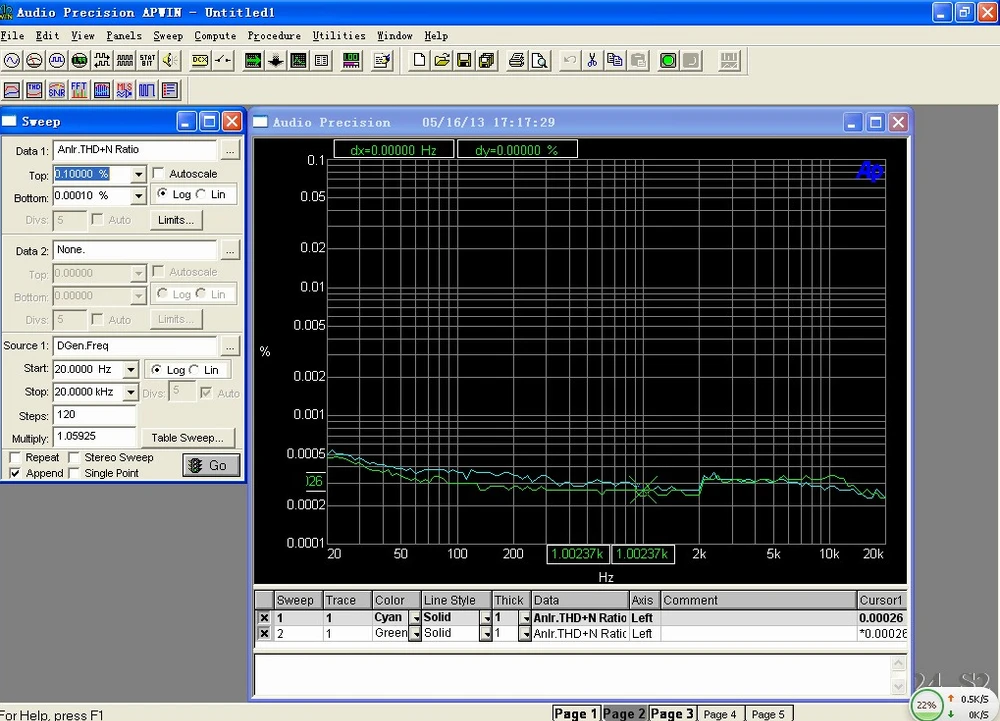Click the Copy icon in toolbar
Screen dimensions: 1000x721
pyautogui.click(x=615, y=61)
